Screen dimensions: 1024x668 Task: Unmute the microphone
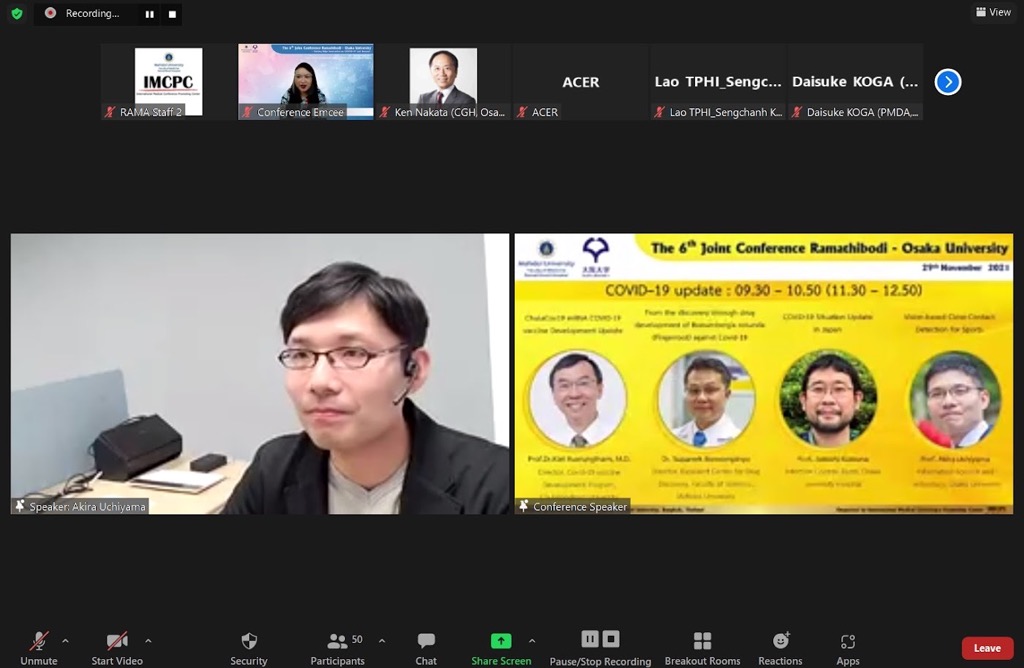(x=39, y=647)
